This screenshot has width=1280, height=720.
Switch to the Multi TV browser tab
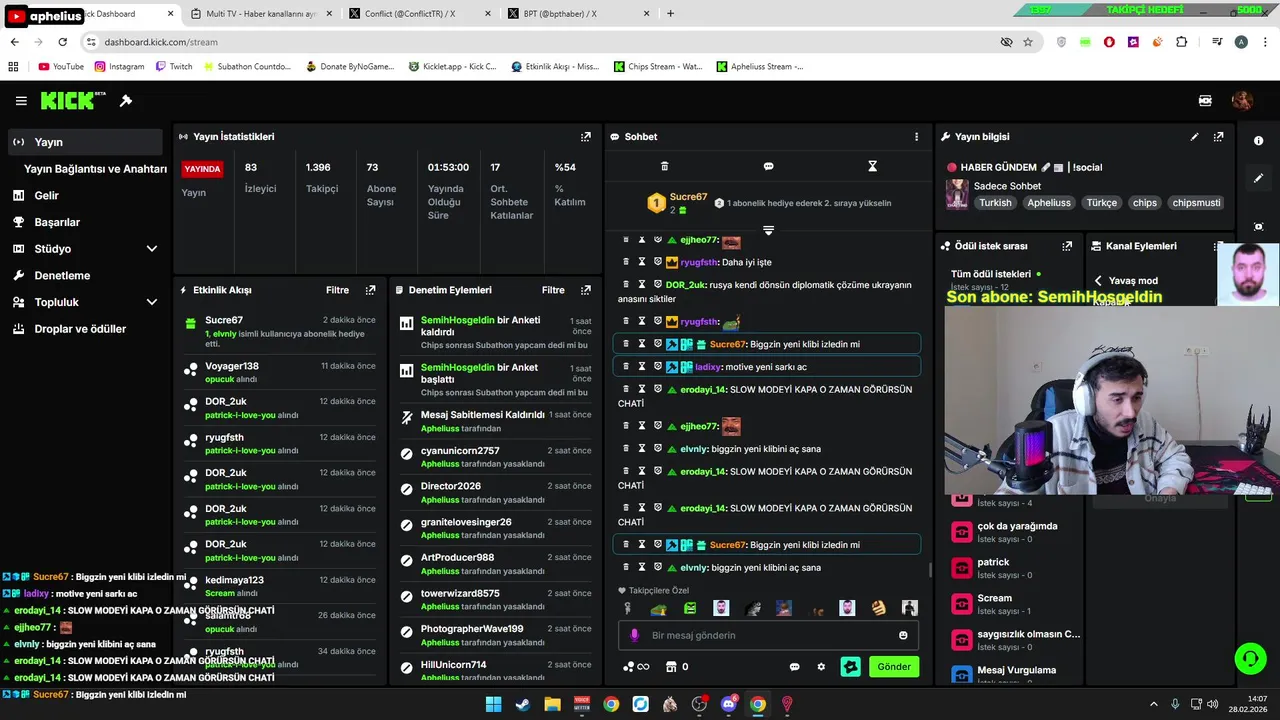[x=260, y=14]
